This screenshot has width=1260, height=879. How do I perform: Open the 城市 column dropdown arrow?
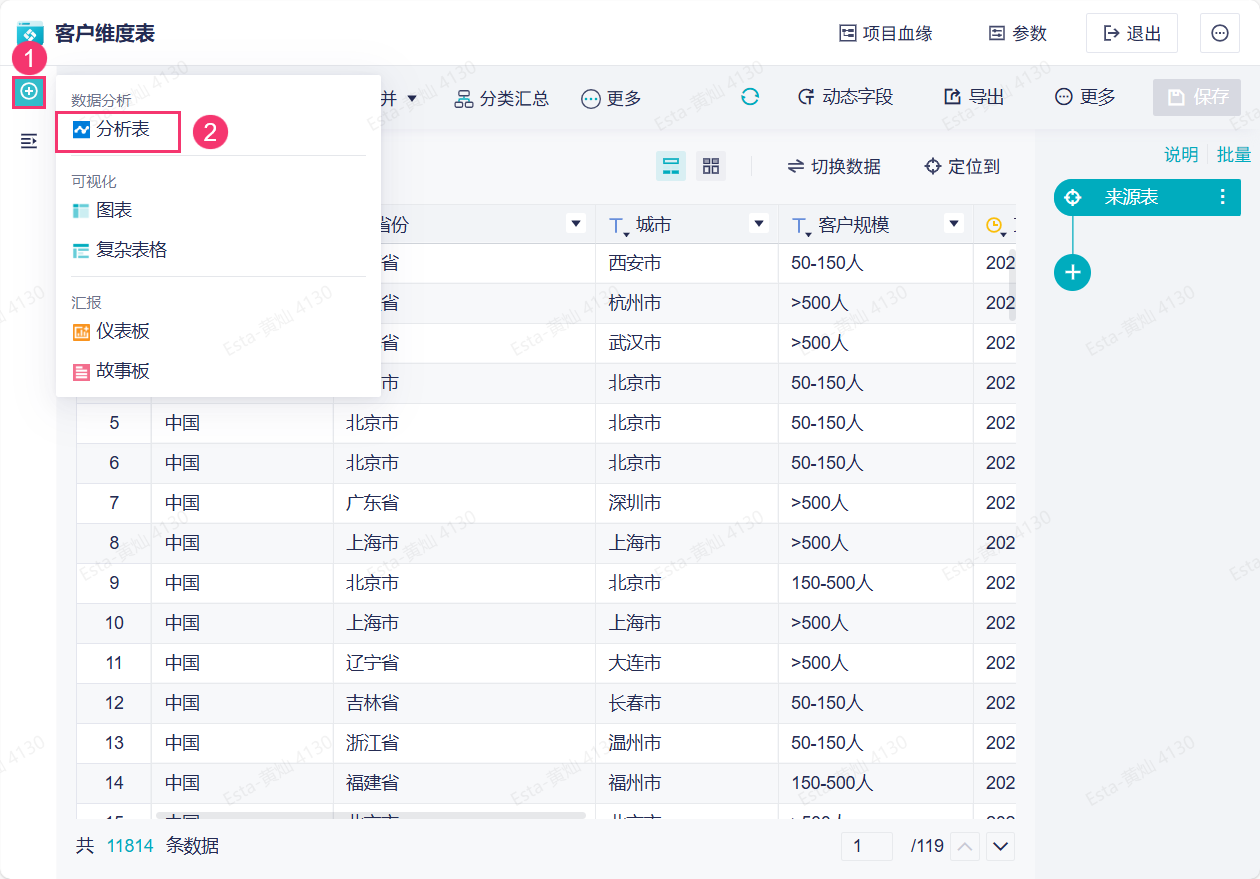pyautogui.click(x=759, y=224)
